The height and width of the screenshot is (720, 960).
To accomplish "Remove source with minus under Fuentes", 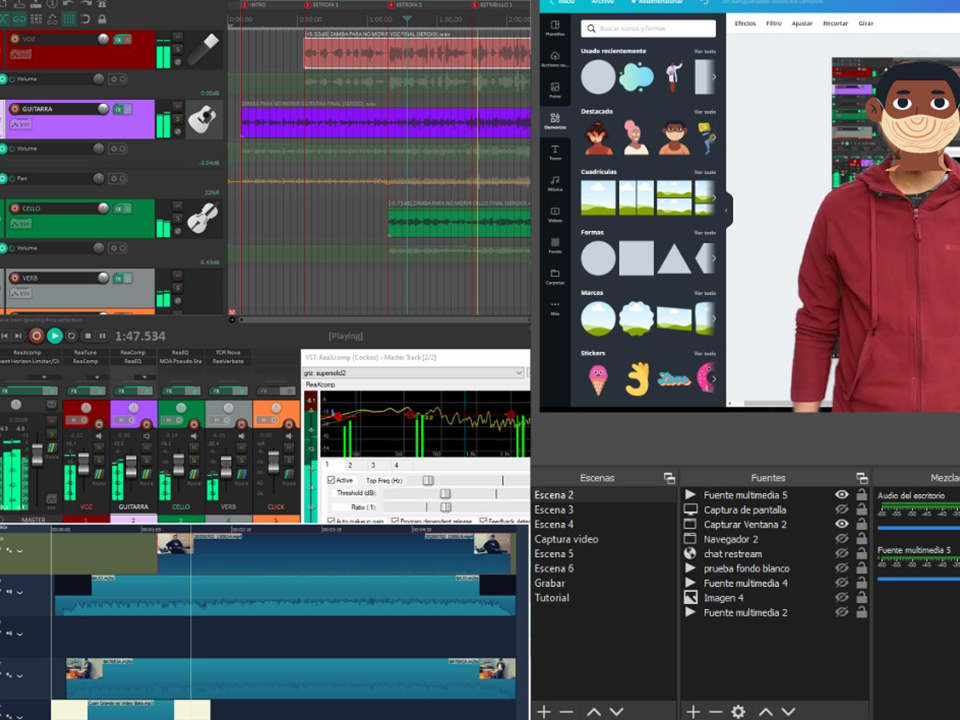I will coord(715,711).
